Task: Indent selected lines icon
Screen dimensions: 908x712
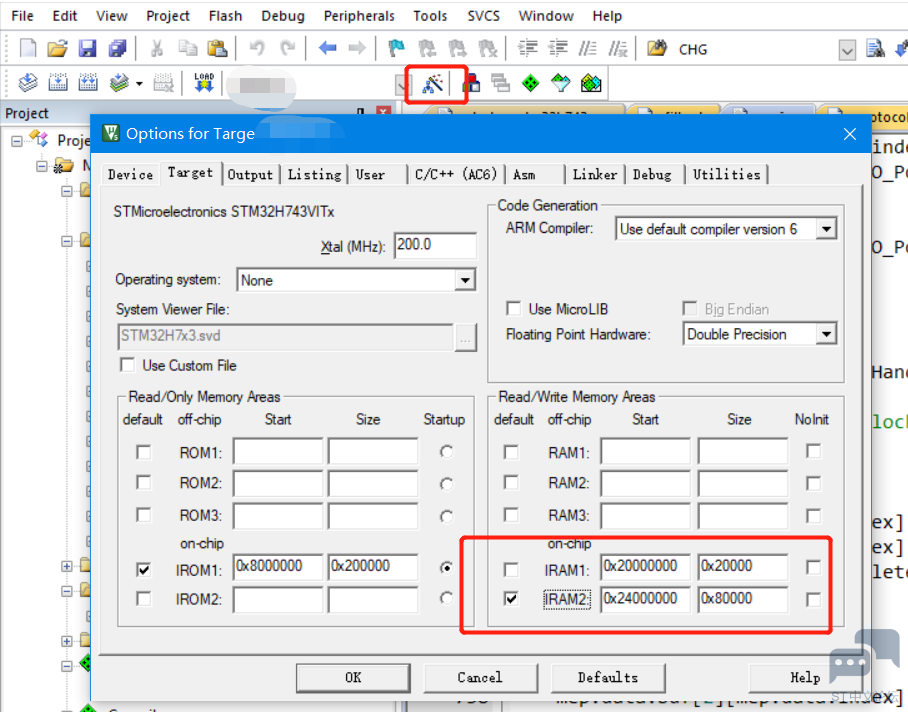Action: click(528, 49)
